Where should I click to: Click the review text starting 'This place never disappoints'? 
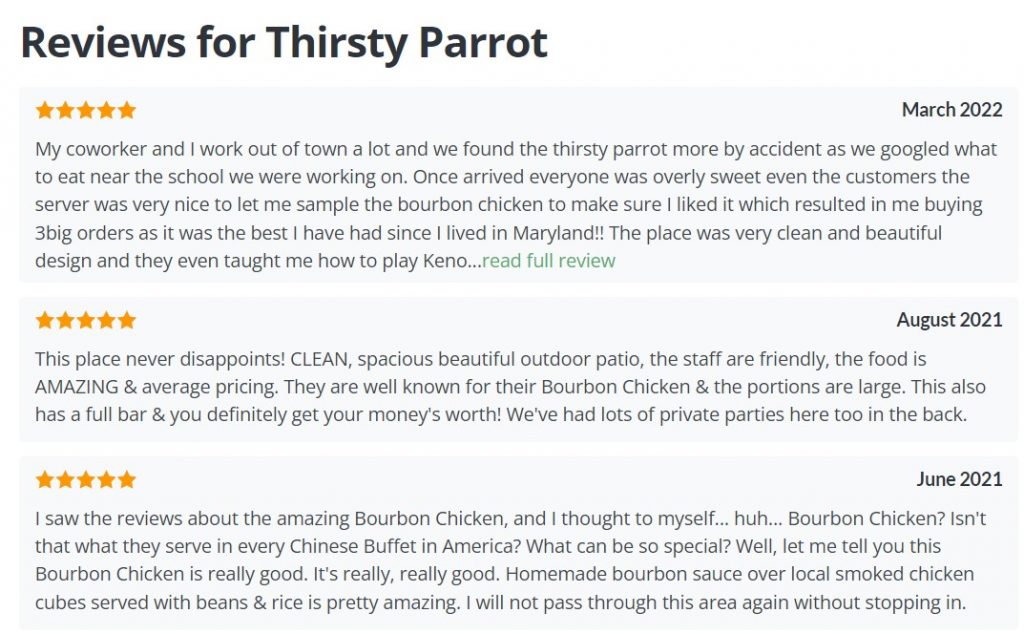(510, 387)
